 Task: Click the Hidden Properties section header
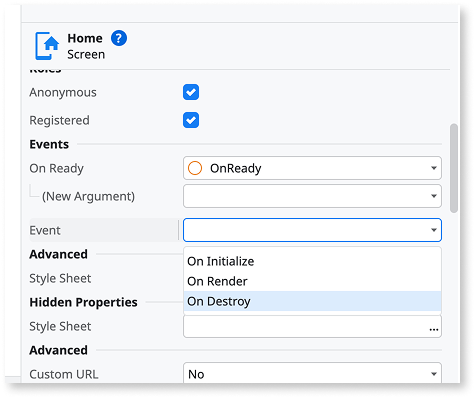(83, 302)
